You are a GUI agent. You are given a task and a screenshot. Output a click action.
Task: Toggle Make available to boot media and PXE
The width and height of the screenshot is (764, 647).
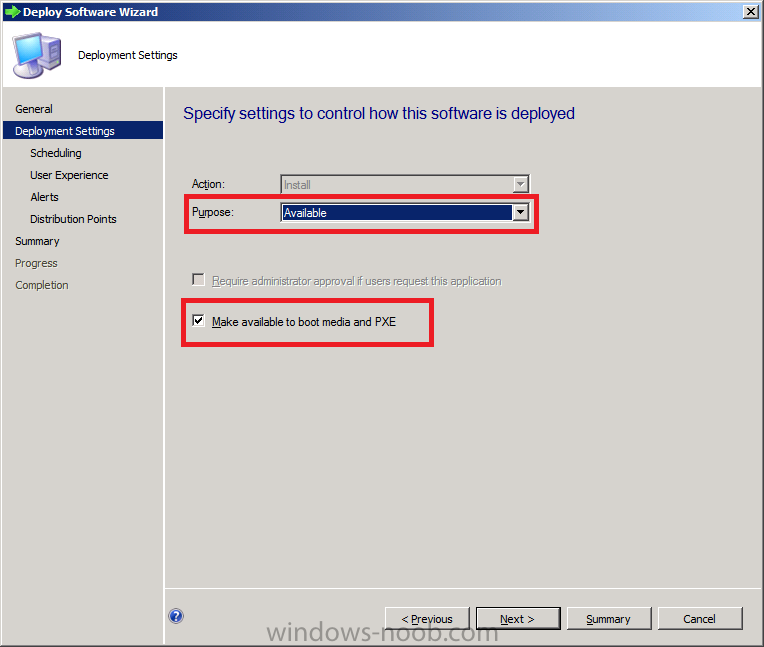click(x=198, y=321)
